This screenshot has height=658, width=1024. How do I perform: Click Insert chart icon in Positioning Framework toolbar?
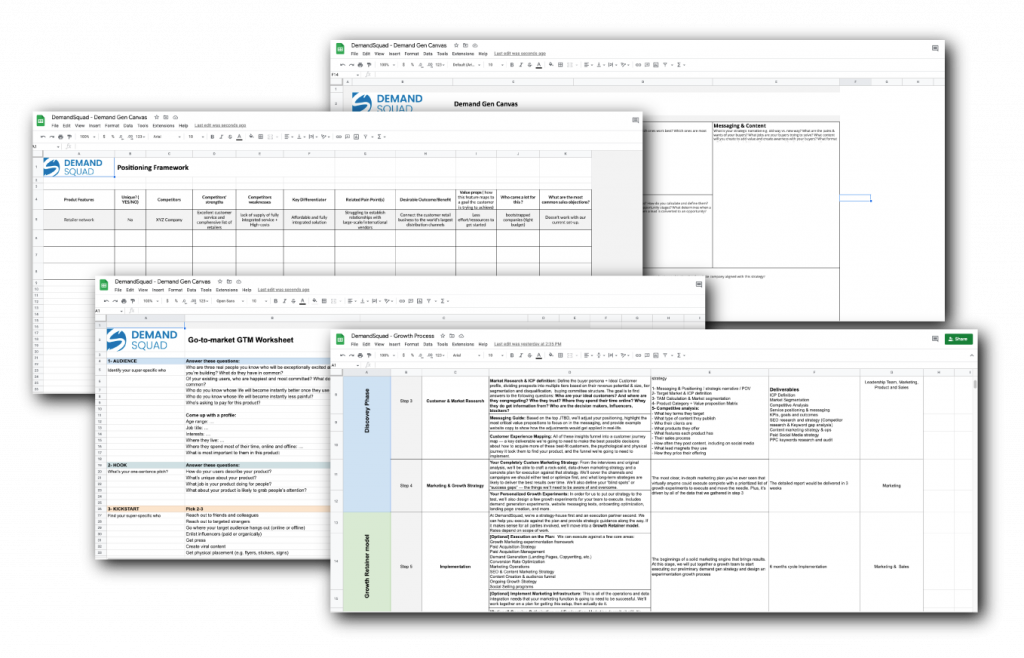point(356,136)
